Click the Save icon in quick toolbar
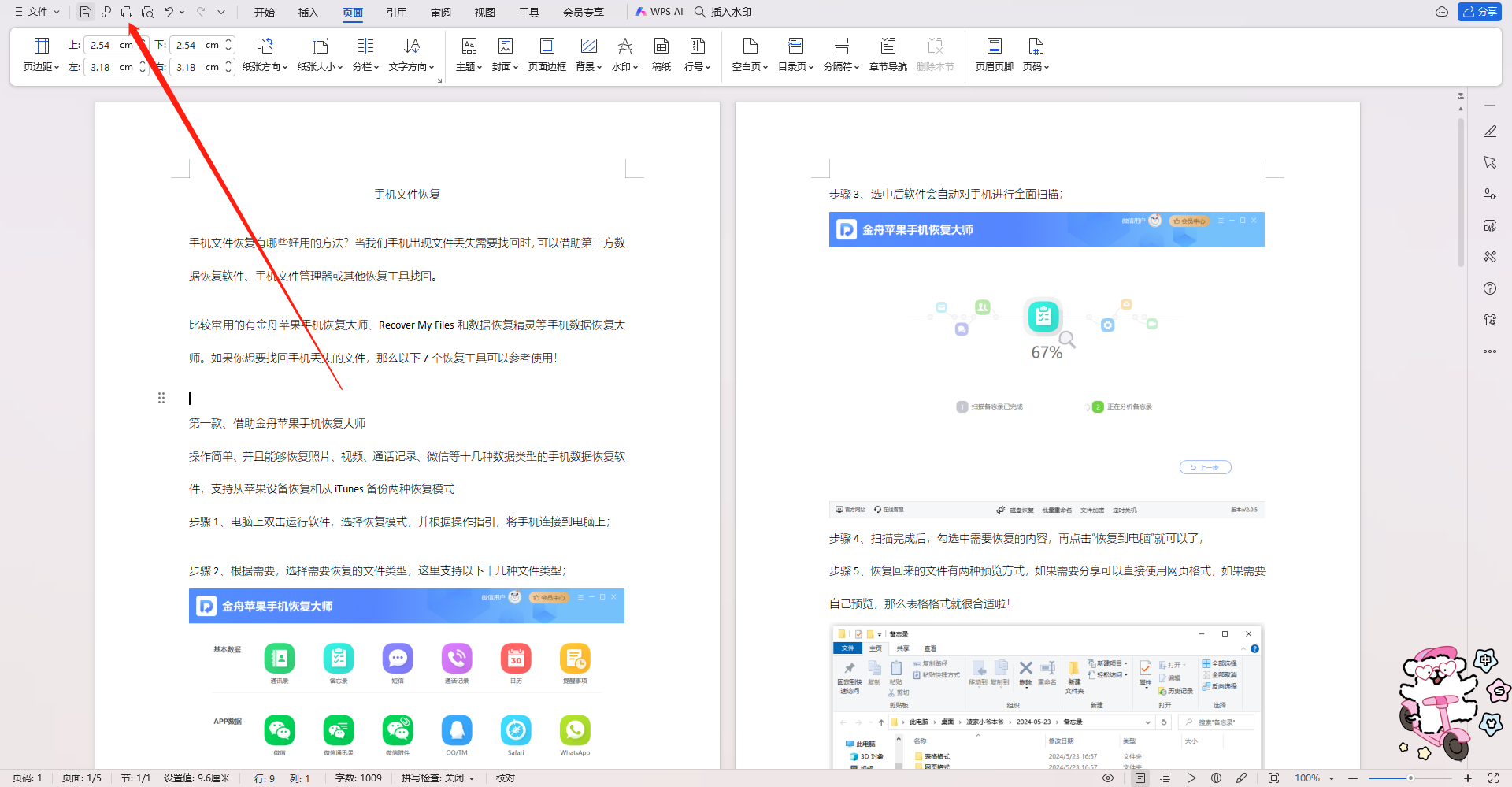The image size is (1512, 787). (85, 12)
